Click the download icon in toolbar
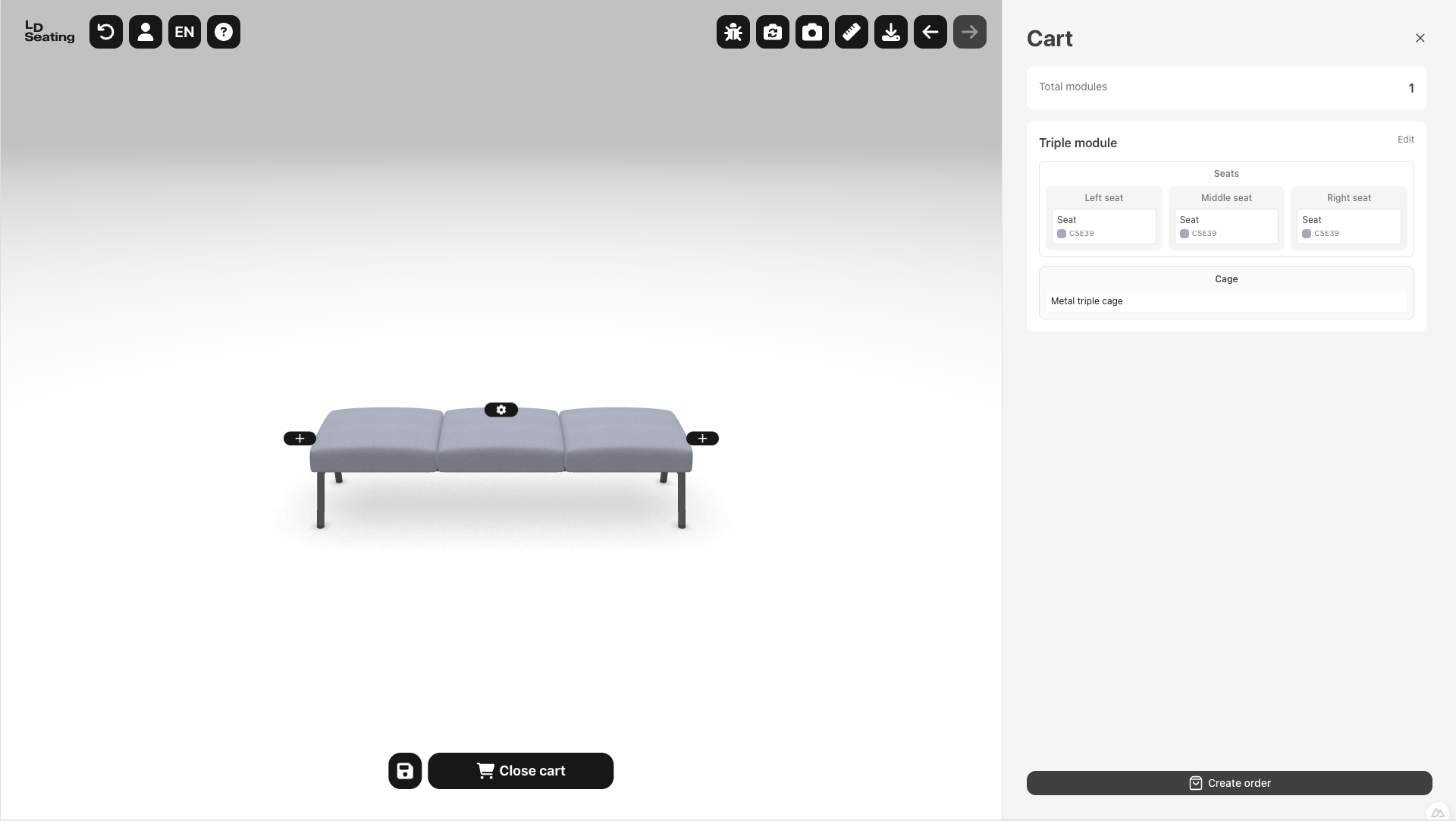The image size is (1456, 821). coord(891,32)
